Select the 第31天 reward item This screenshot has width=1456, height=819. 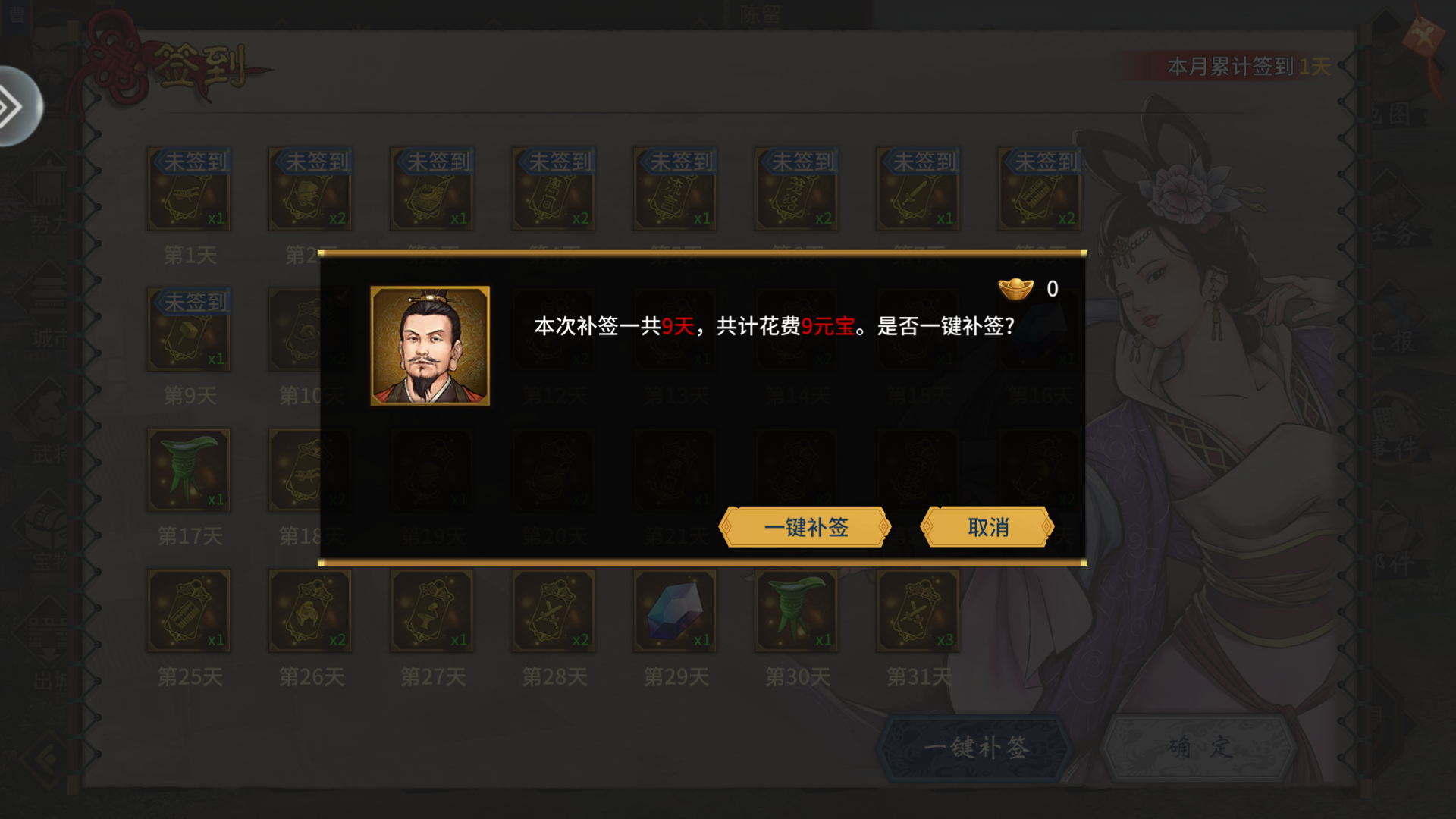tap(918, 610)
